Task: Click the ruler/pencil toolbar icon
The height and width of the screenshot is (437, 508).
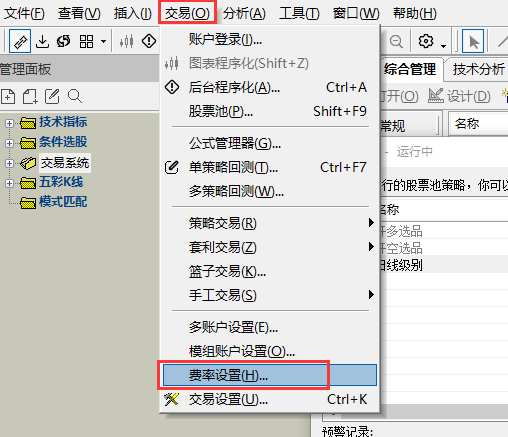Action: [20, 41]
